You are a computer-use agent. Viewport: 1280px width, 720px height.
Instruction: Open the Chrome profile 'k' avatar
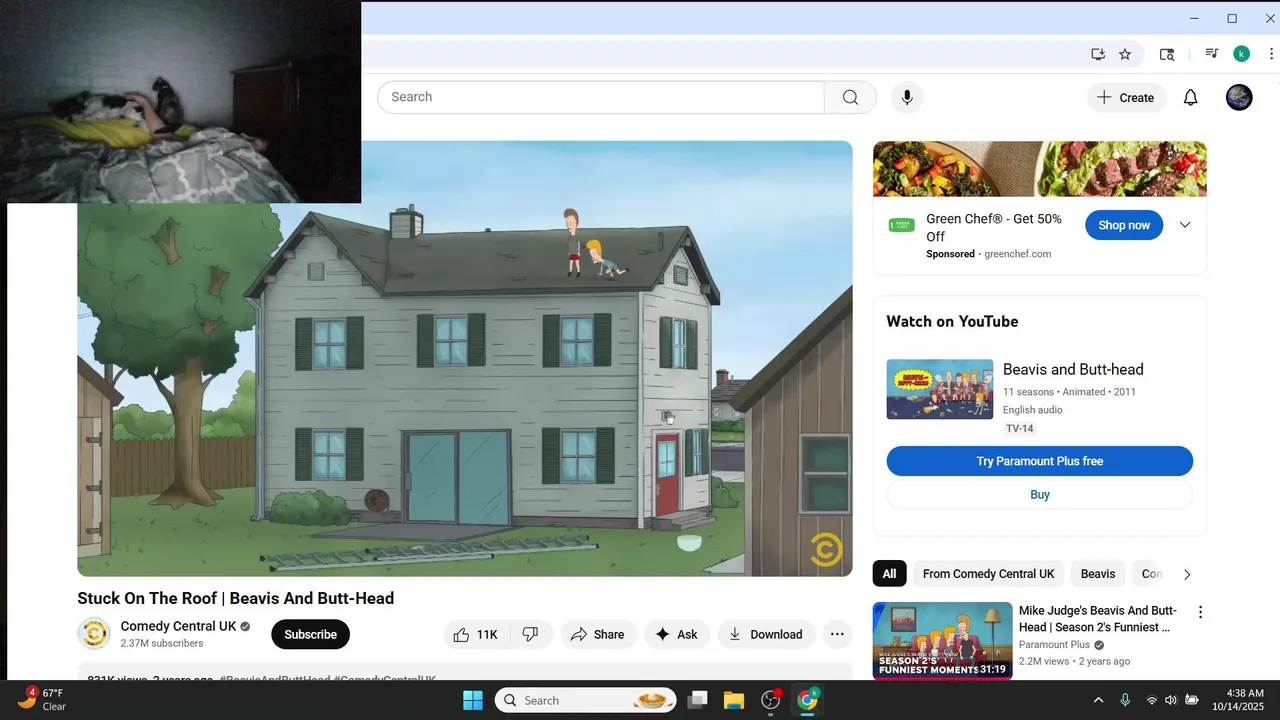click(1241, 54)
